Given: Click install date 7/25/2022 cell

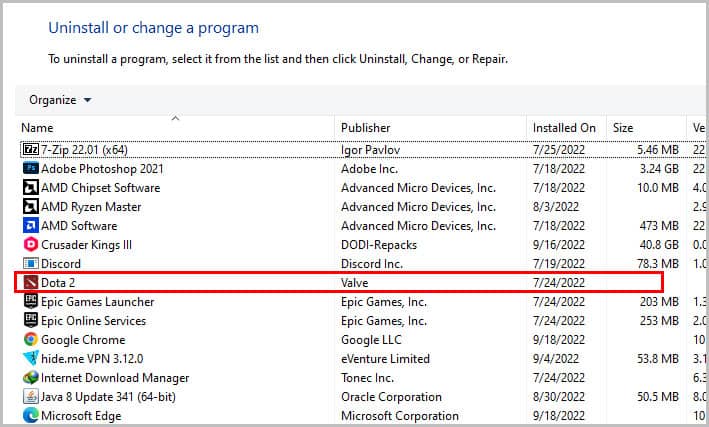Looking at the screenshot, I should click(558, 149).
